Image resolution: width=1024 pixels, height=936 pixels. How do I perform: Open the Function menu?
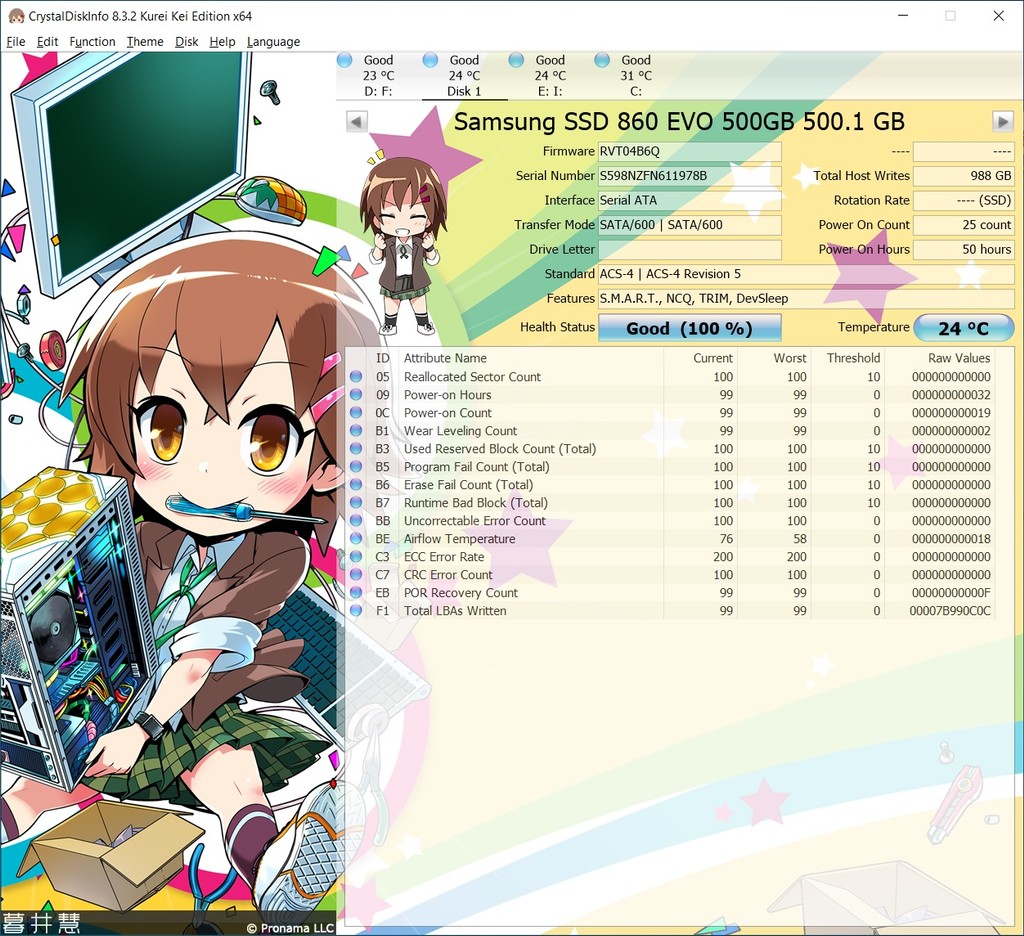coord(92,42)
